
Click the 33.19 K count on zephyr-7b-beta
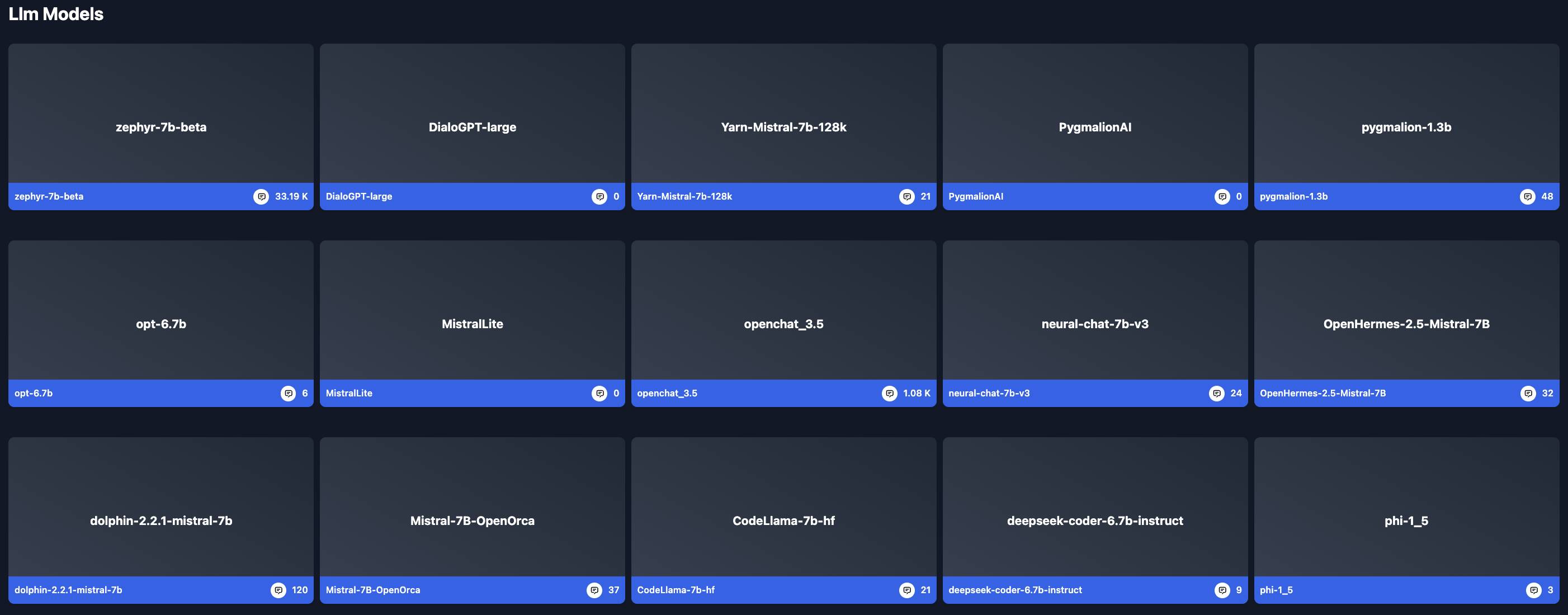[291, 196]
